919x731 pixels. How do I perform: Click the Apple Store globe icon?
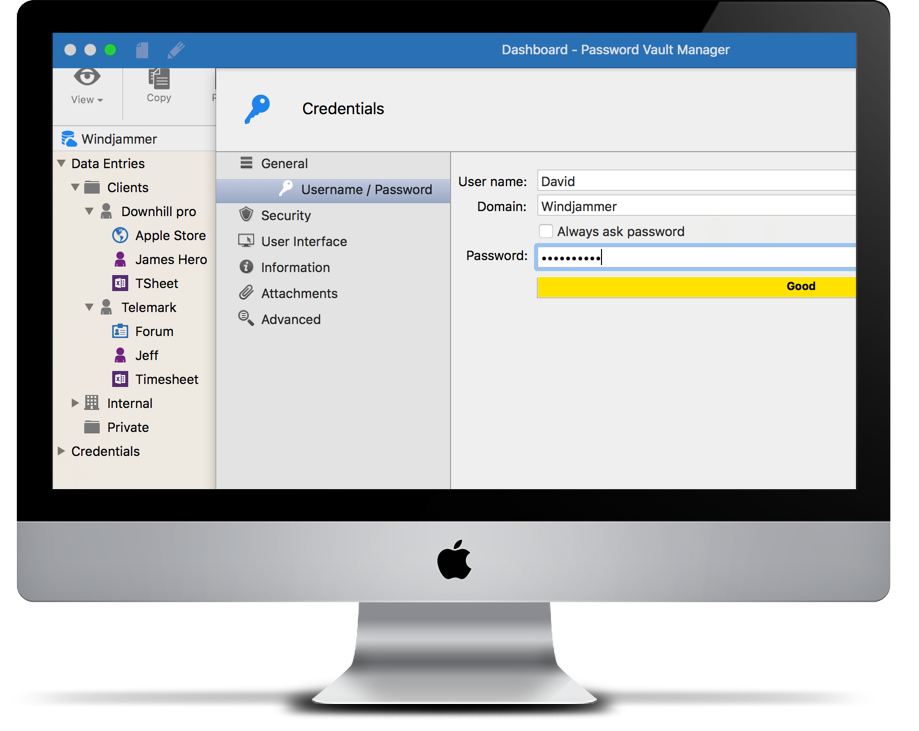(120, 235)
